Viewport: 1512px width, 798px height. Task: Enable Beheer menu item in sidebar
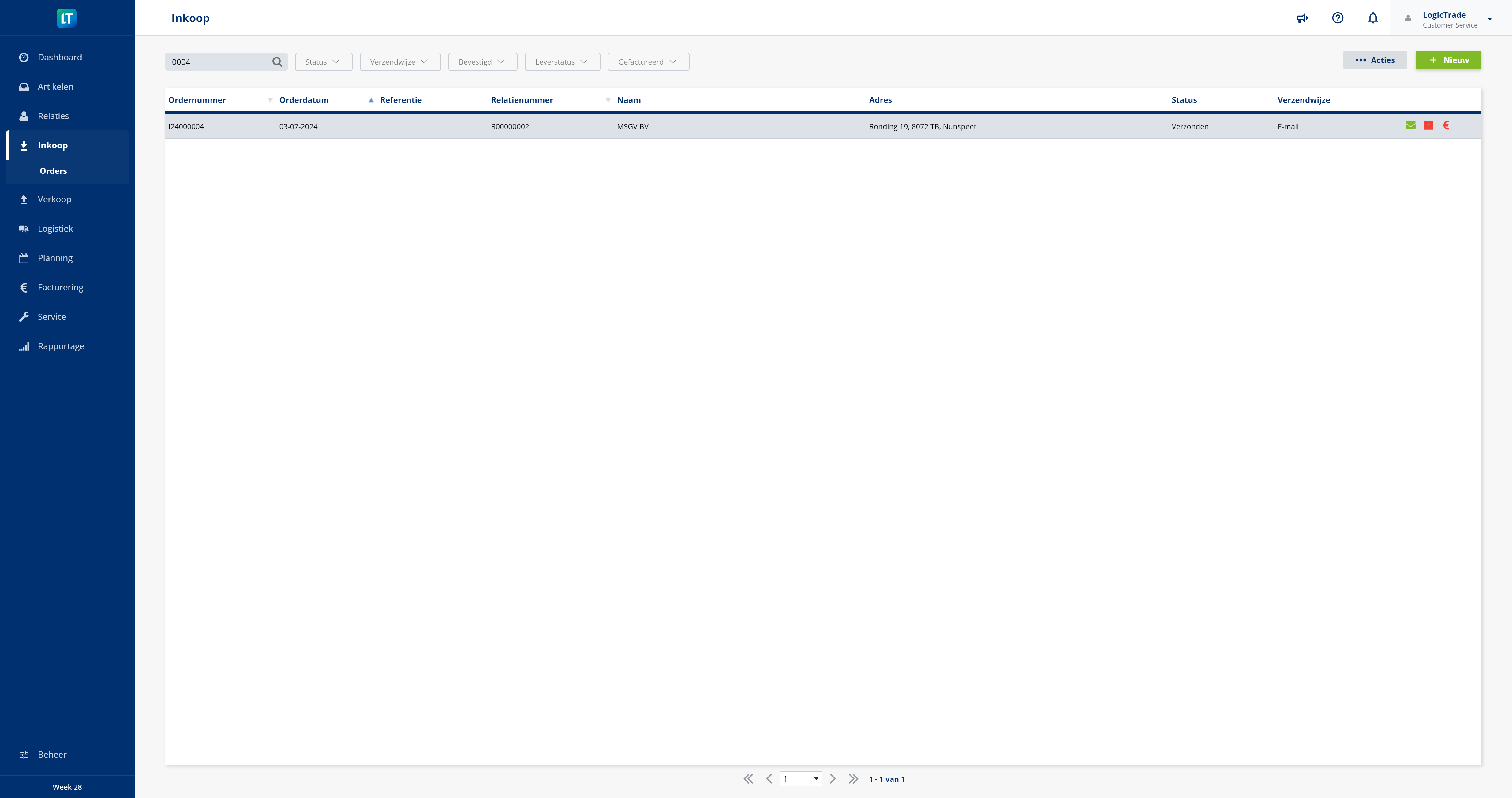pos(51,754)
